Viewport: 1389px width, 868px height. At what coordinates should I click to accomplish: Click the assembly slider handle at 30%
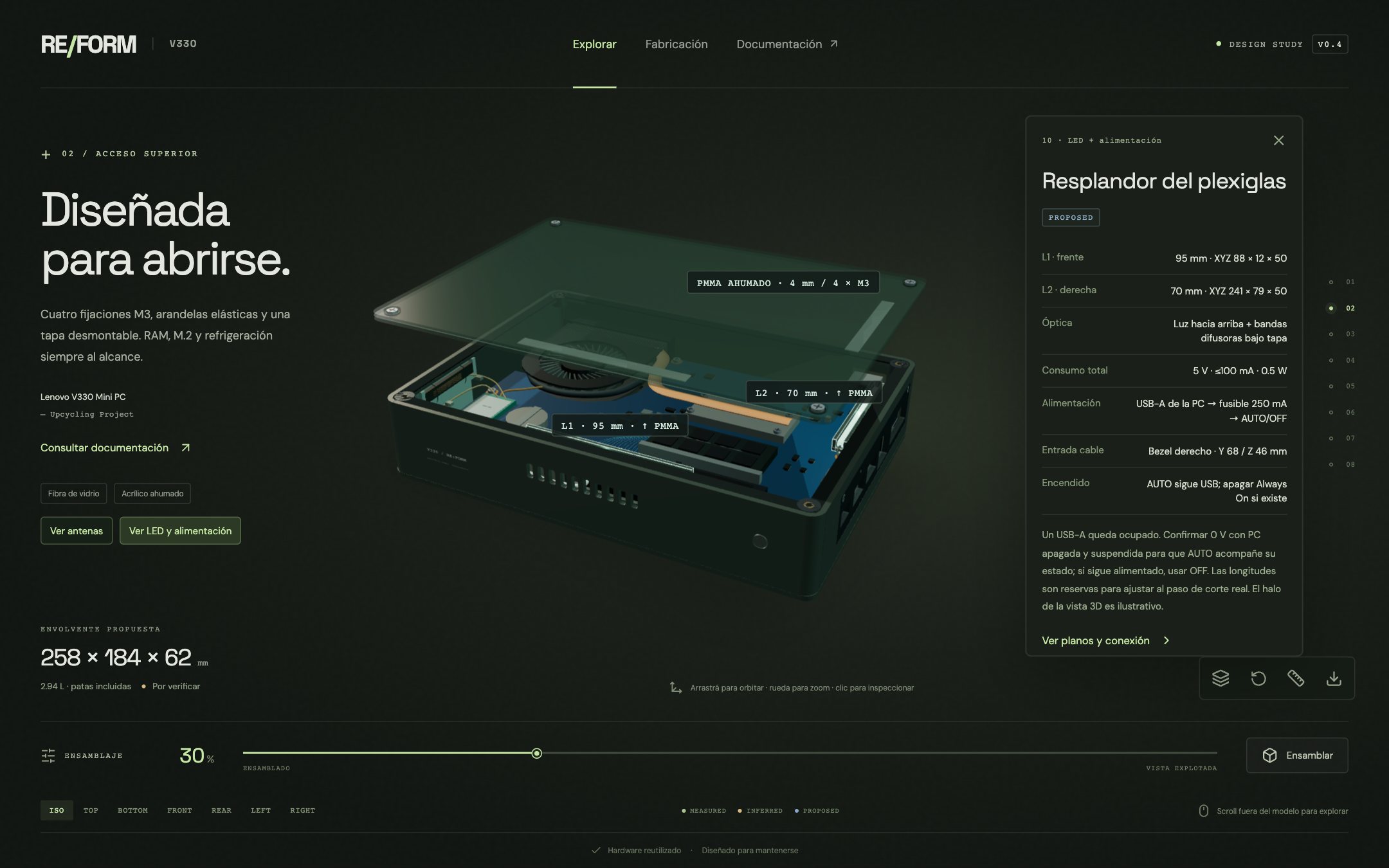(537, 753)
